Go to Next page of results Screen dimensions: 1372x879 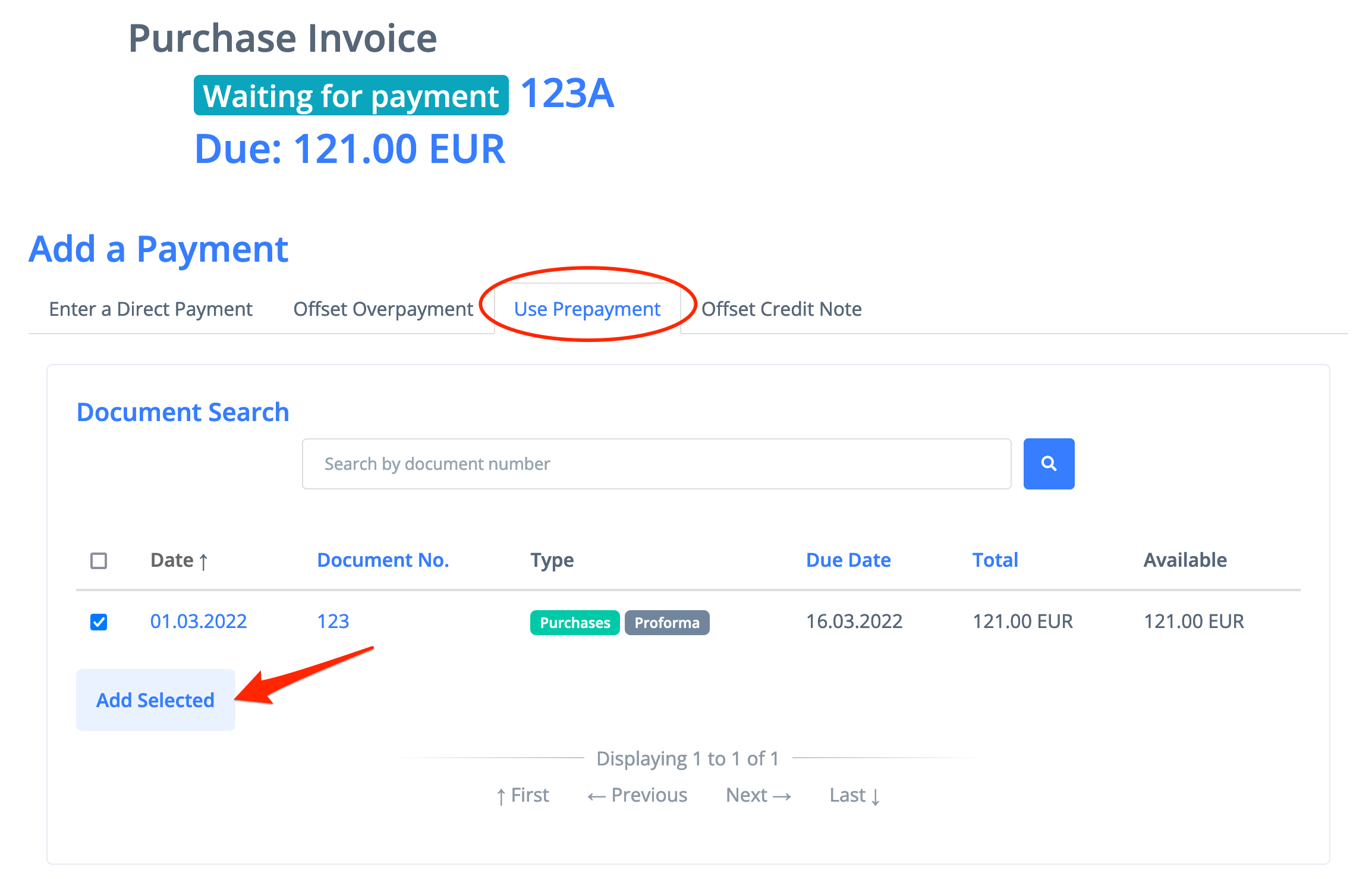pyautogui.click(x=759, y=795)
